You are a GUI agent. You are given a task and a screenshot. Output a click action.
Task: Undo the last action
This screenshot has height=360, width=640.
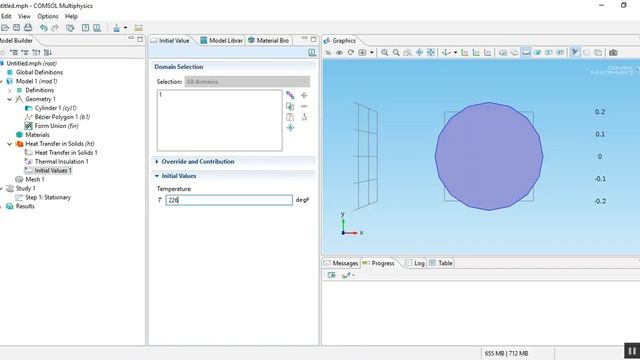44,28
